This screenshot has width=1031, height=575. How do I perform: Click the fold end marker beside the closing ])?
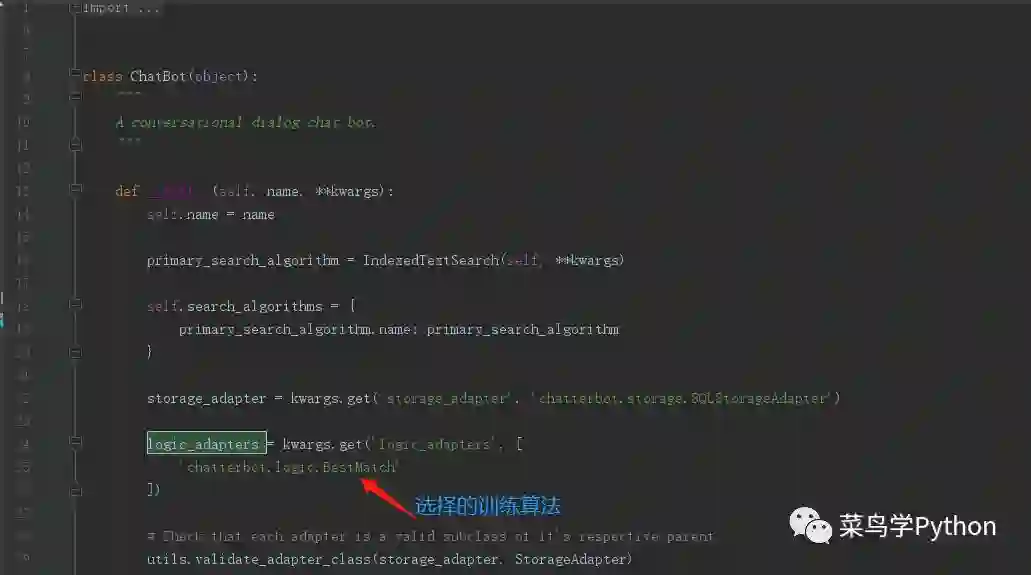(76, 491)
